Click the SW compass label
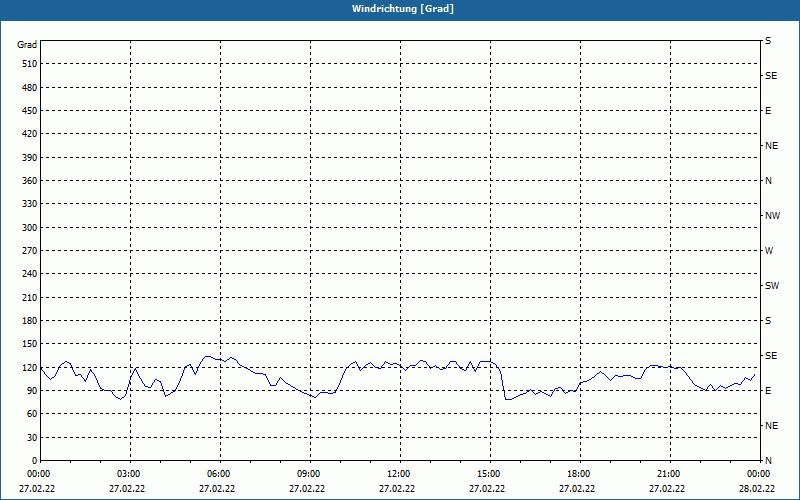 [x=772, y=286]
